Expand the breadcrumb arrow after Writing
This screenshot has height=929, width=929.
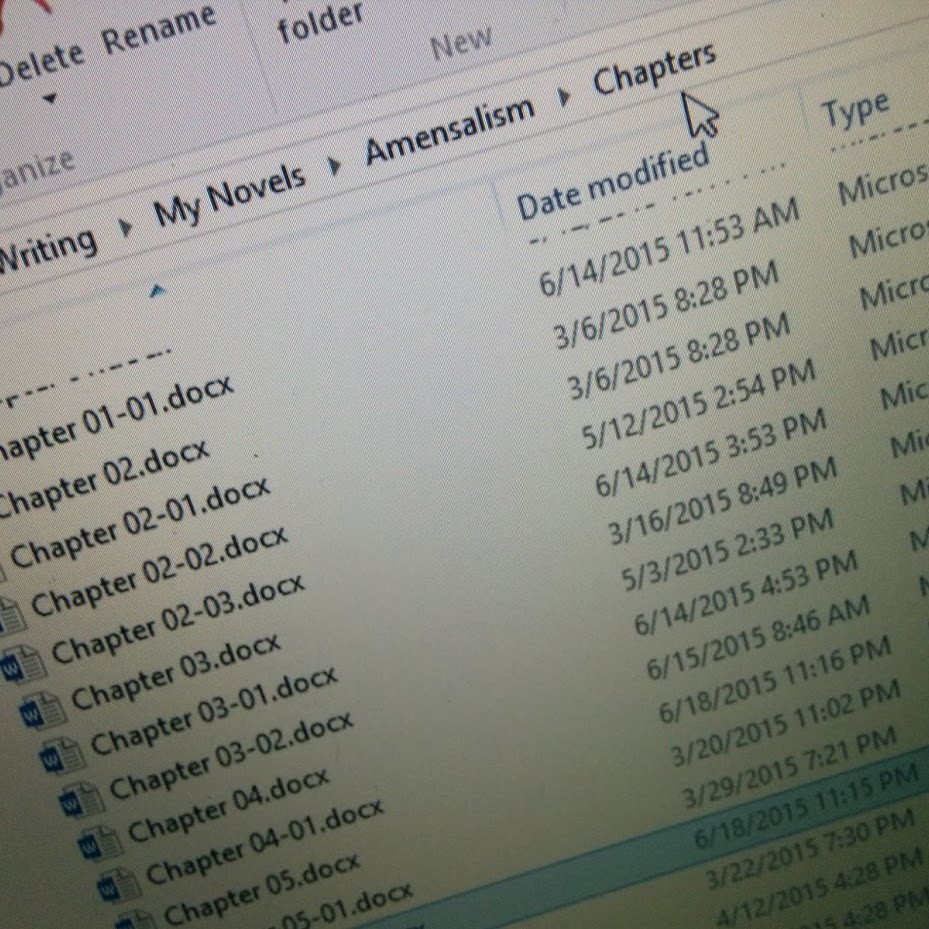click(x=124, y=227)
